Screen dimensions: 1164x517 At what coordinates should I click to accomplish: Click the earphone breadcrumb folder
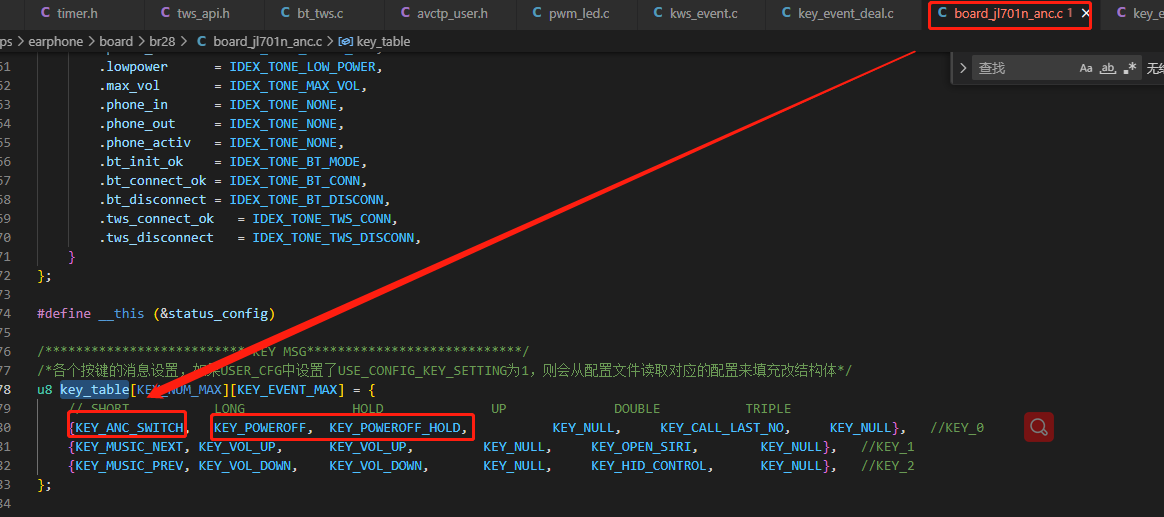pos(56,42)
